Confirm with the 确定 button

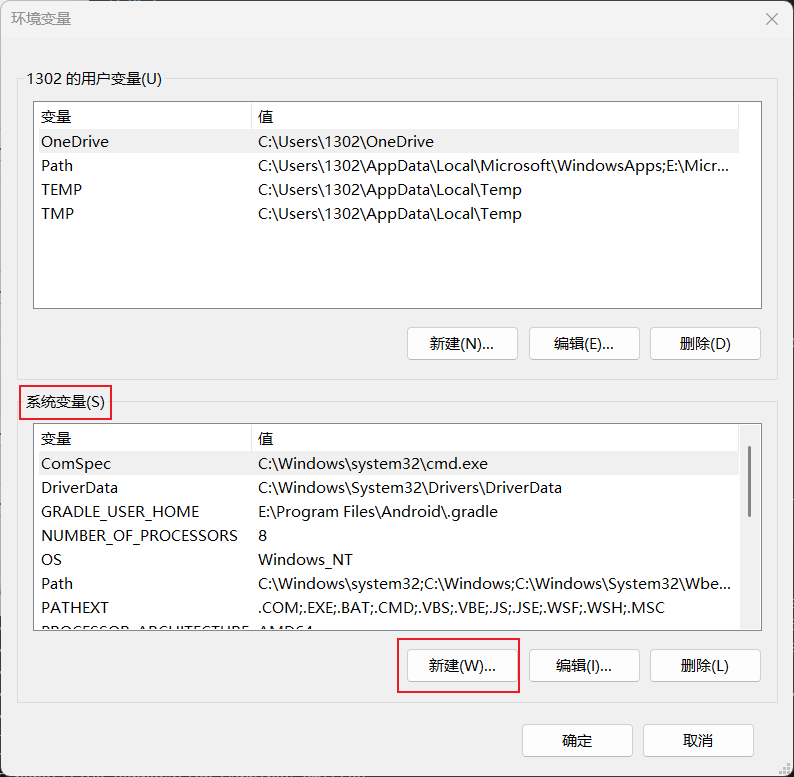[x=577, y=741]
